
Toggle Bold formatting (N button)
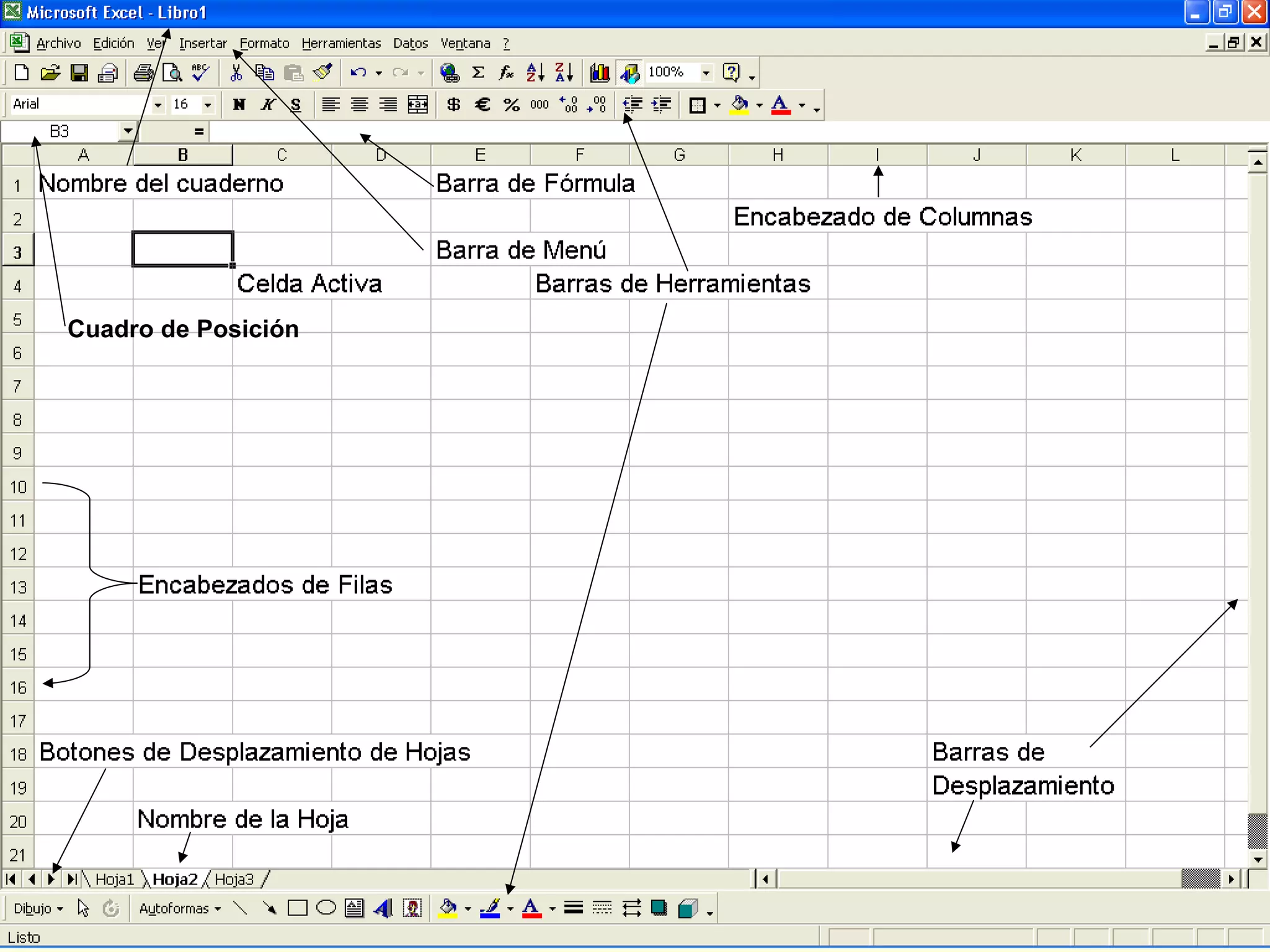click(239, 105)
